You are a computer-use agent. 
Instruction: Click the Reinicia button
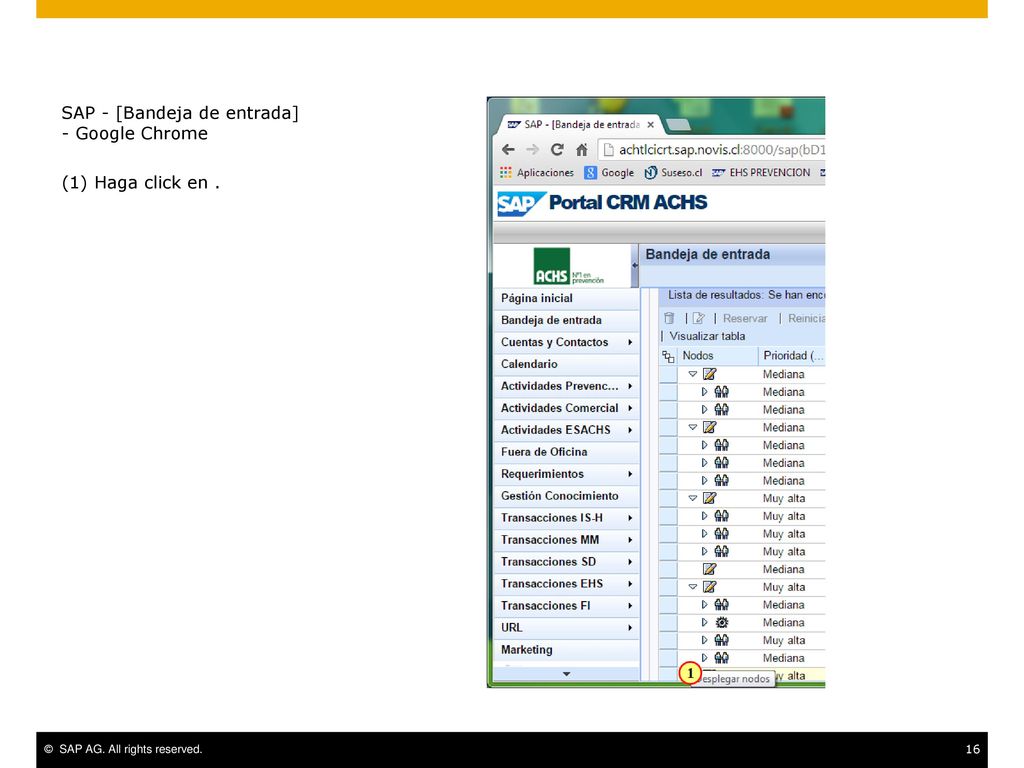807,318
